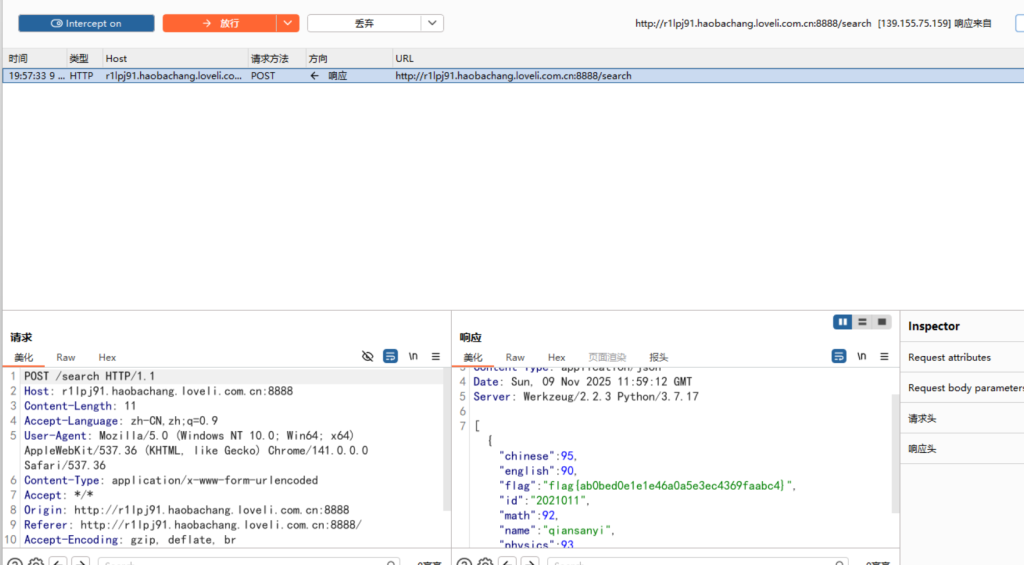Open the request Hex tab
Screen dimensions: 1024x565
[x=107, y=357]
